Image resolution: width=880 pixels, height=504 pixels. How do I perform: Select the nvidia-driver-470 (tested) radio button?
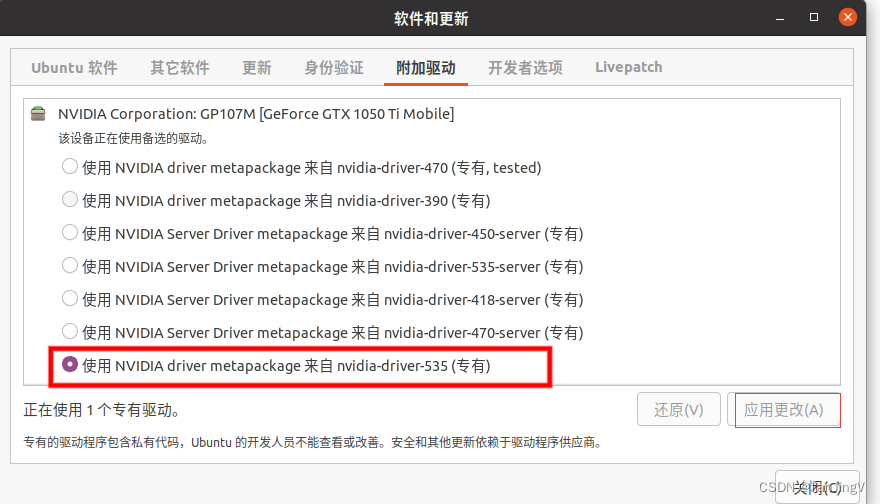(70, 167)
